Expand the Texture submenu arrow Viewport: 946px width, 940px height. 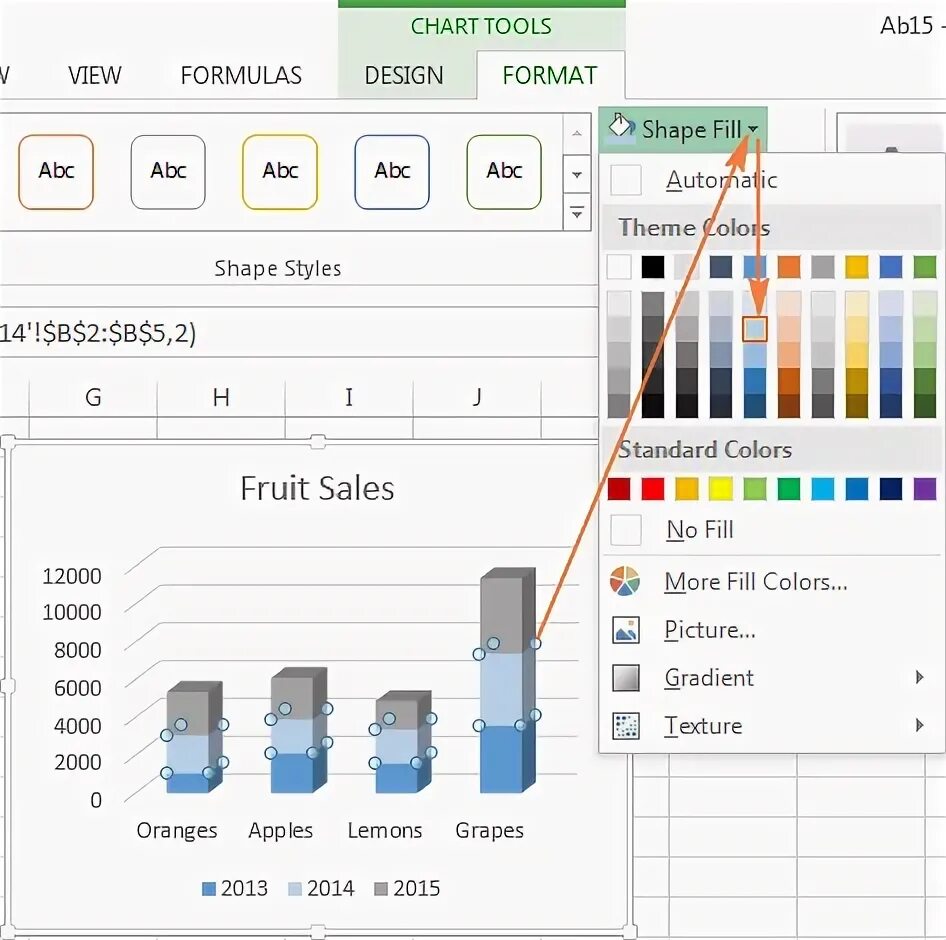tap(919, 725)
